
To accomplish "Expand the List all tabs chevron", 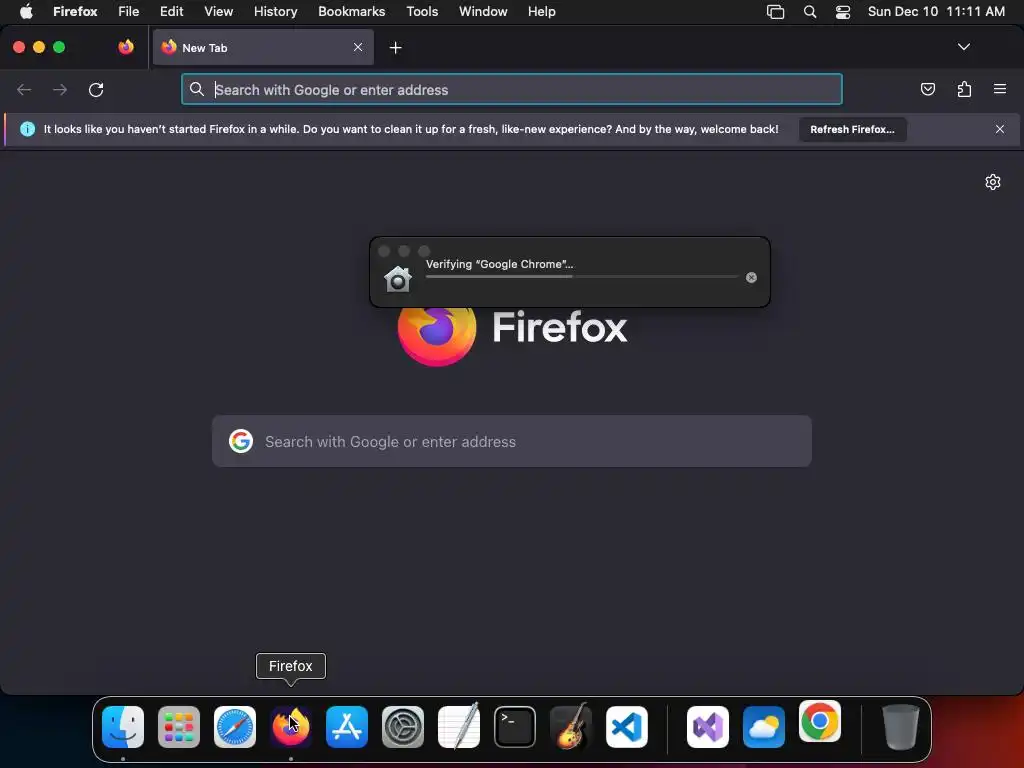I will (963, 47).
